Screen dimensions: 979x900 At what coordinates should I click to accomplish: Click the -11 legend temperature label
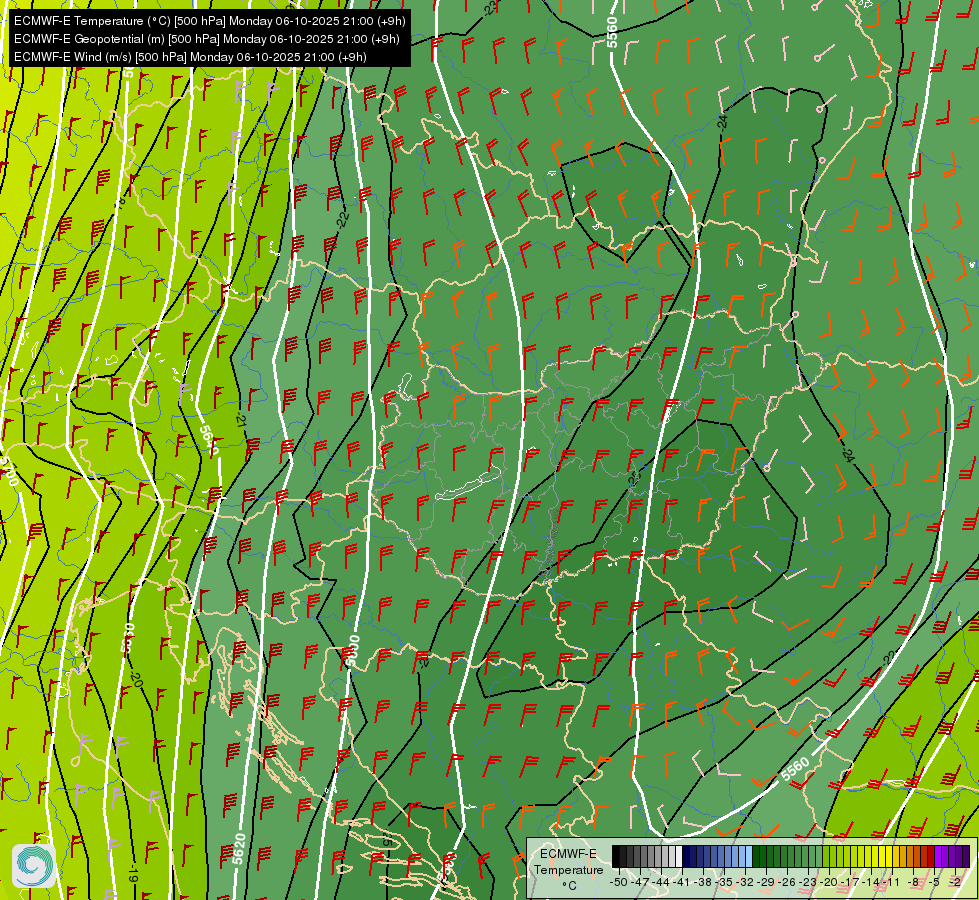click(892, 882)
